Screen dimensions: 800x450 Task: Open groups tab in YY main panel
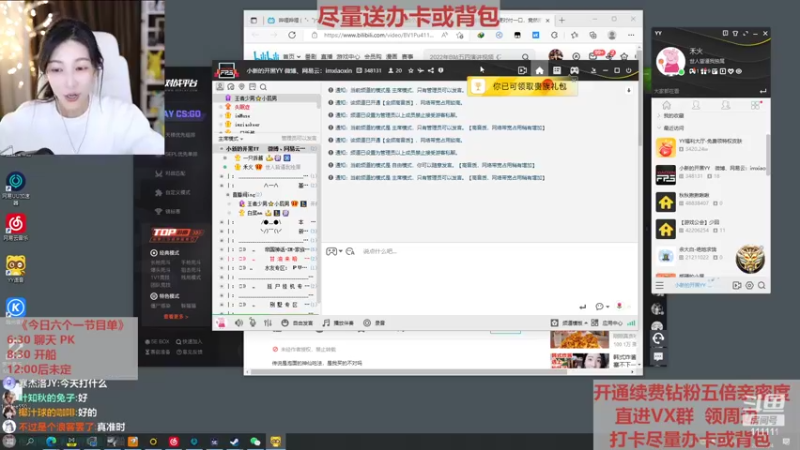point(726,105)
